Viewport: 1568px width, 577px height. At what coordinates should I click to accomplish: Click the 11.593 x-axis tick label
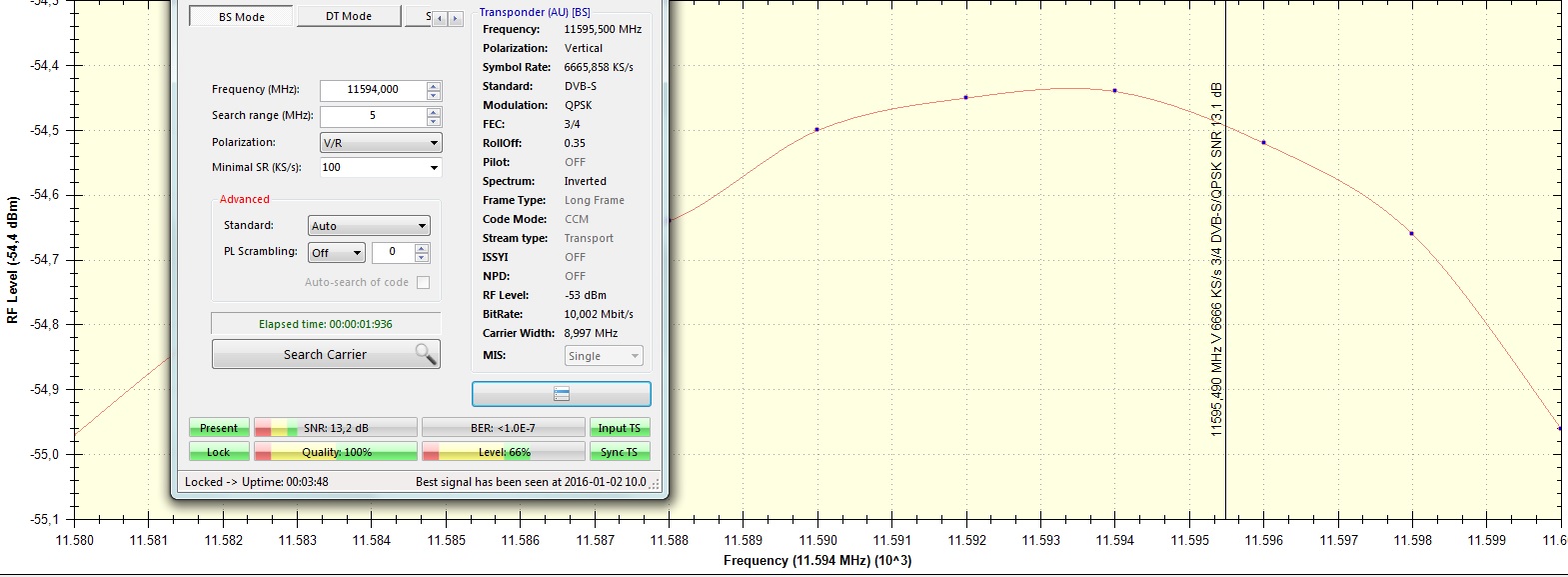1040,540
